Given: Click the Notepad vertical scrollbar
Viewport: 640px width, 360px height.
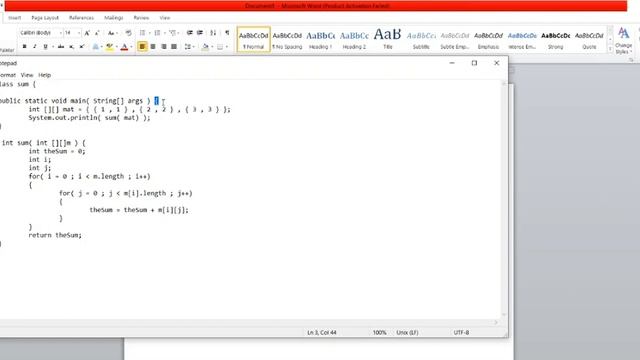Looking at the screenshot, I should coord(504,199).
